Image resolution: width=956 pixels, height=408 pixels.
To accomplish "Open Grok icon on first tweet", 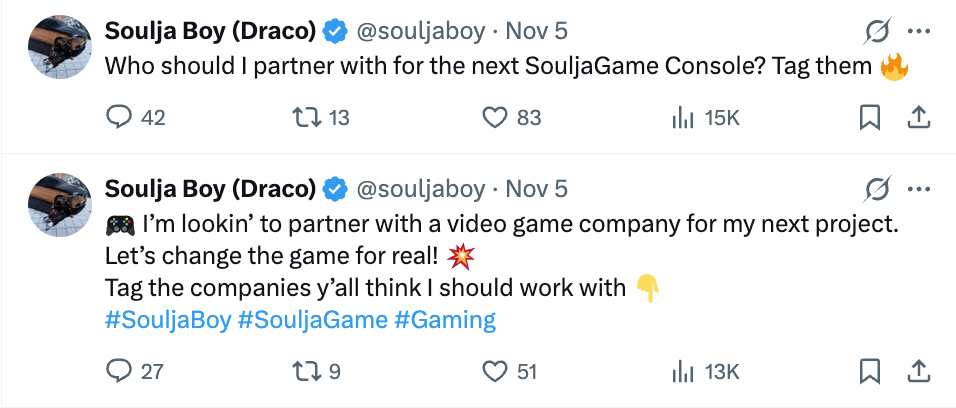I will [x=877, y=32].
